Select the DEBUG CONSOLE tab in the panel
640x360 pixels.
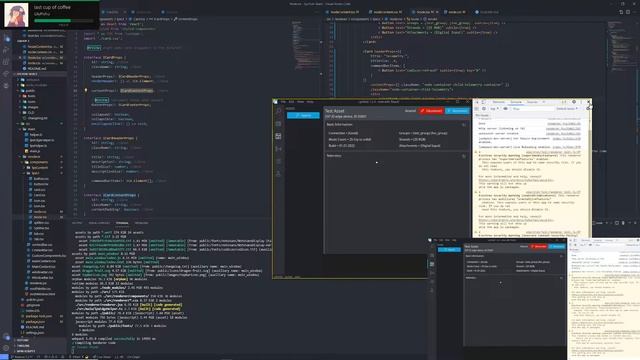99,223
